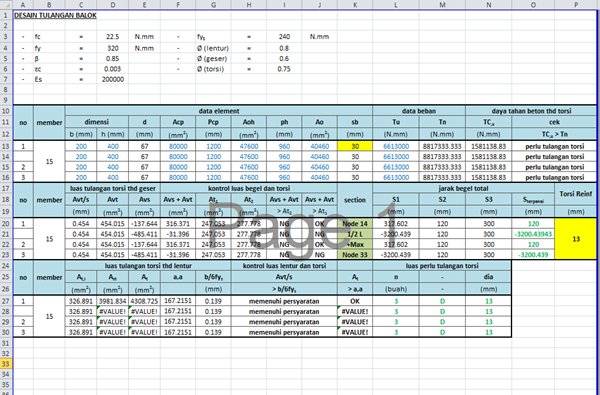Click 'luas perlu tulangan torsi' header
Image resolution: width=600 pixels, height=395 pixels.
(x=442, y=266)
